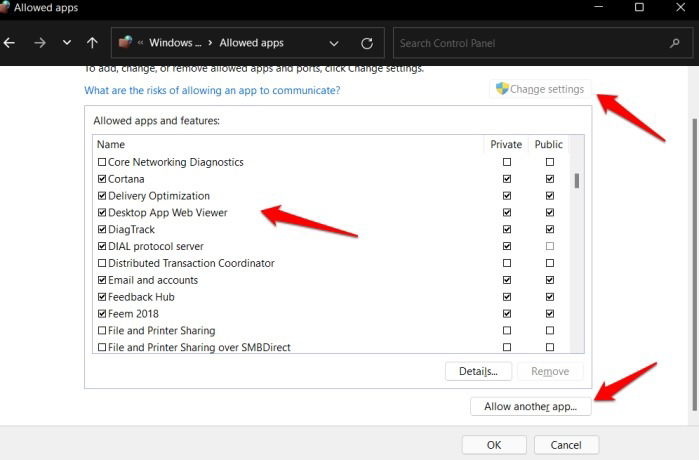
Task: Open Details for selected app
Action: 478,371
